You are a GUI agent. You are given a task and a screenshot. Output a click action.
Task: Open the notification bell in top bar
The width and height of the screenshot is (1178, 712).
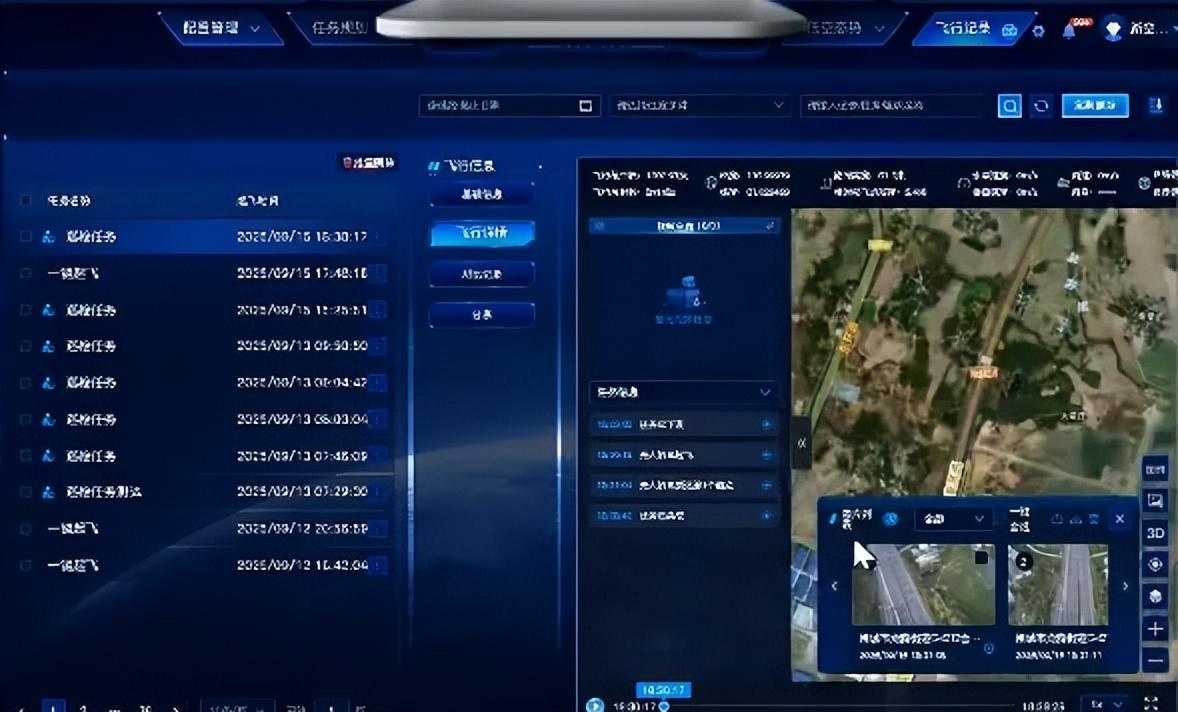coord(1068,30)
